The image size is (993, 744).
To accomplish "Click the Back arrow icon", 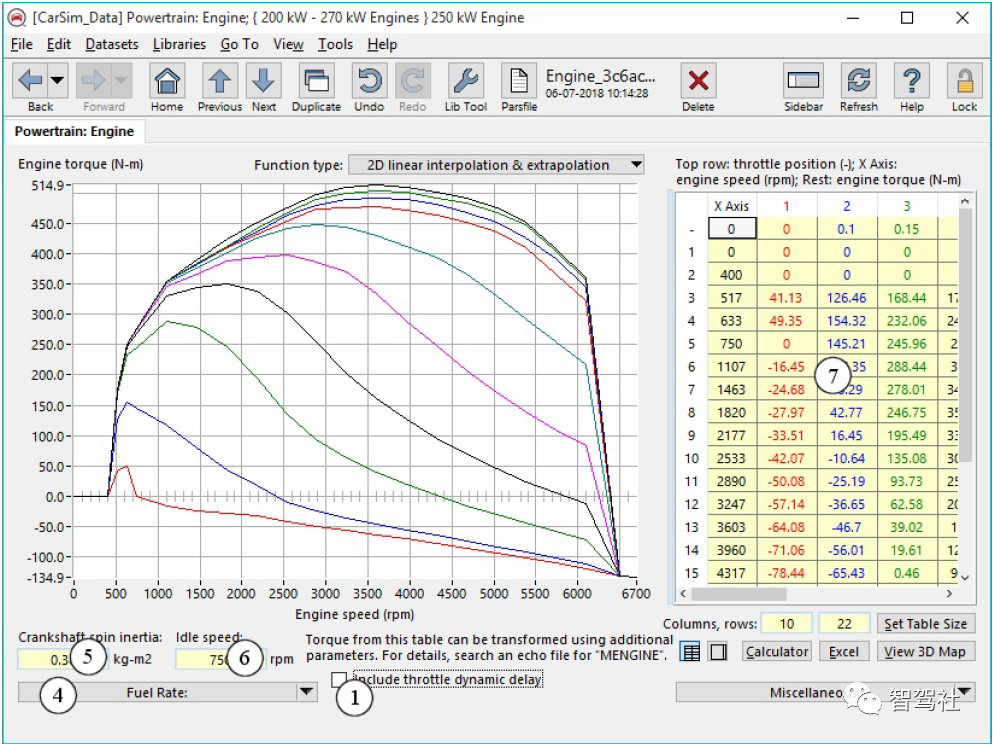I will (30, 81).
